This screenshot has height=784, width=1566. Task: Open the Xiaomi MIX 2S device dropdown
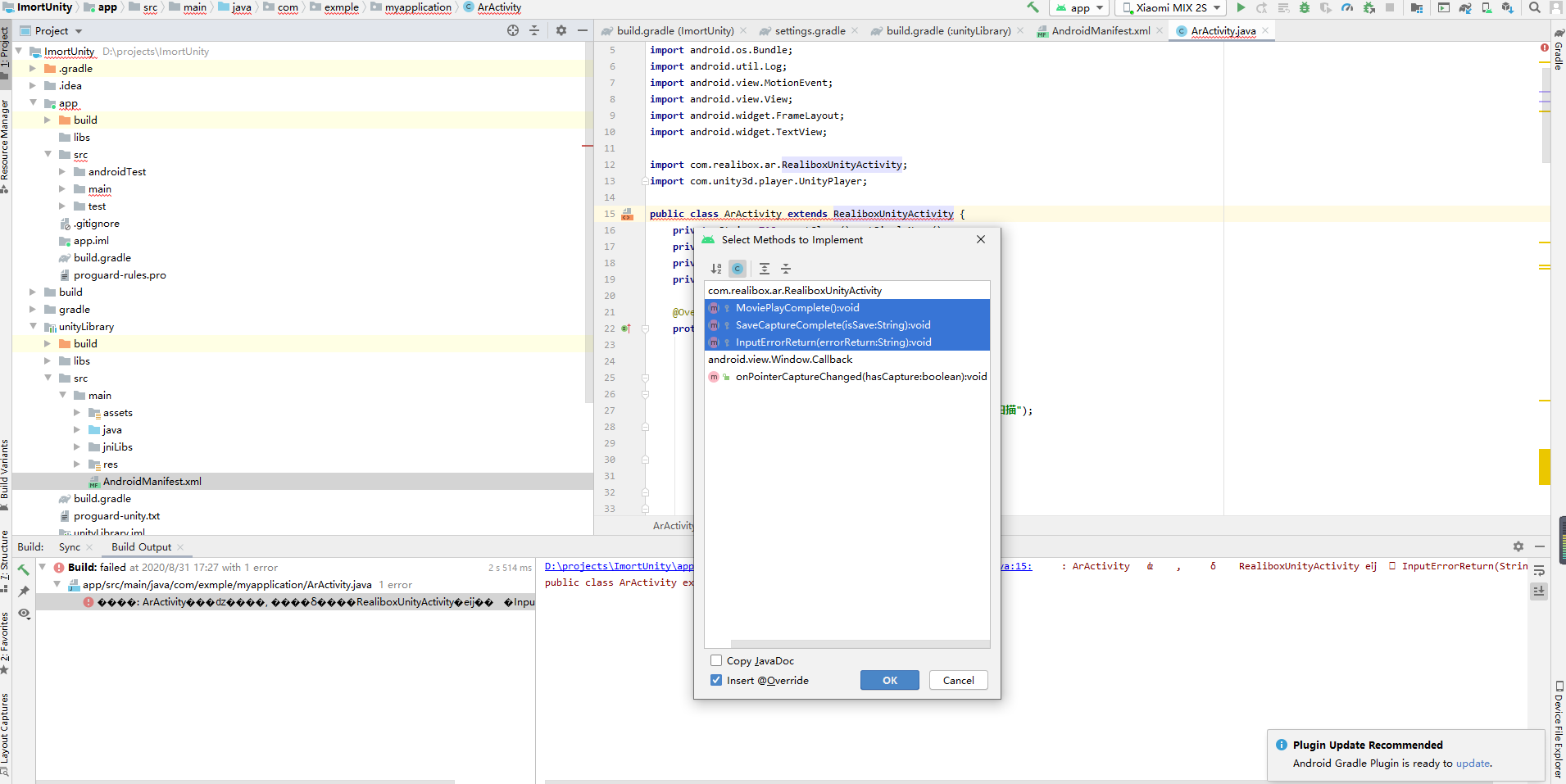1172,7
